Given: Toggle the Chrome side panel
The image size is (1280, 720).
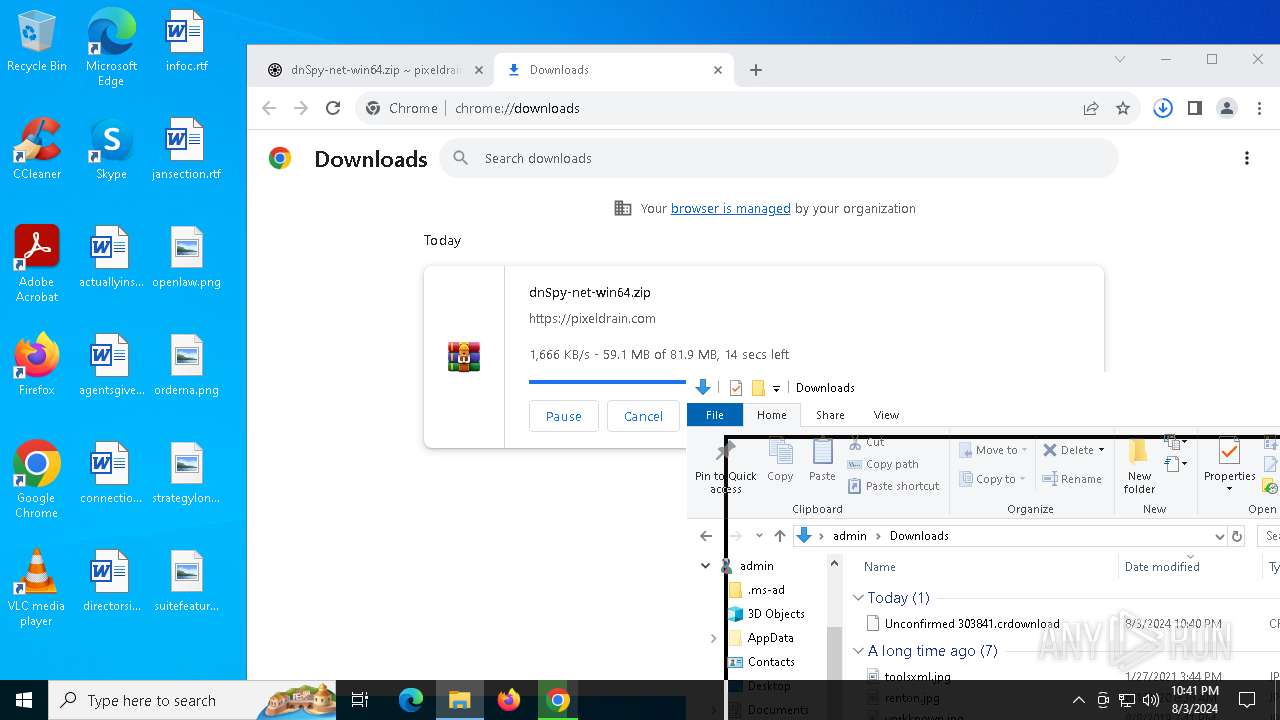Looking at the screenshot, I should (x=1194, y=108).
